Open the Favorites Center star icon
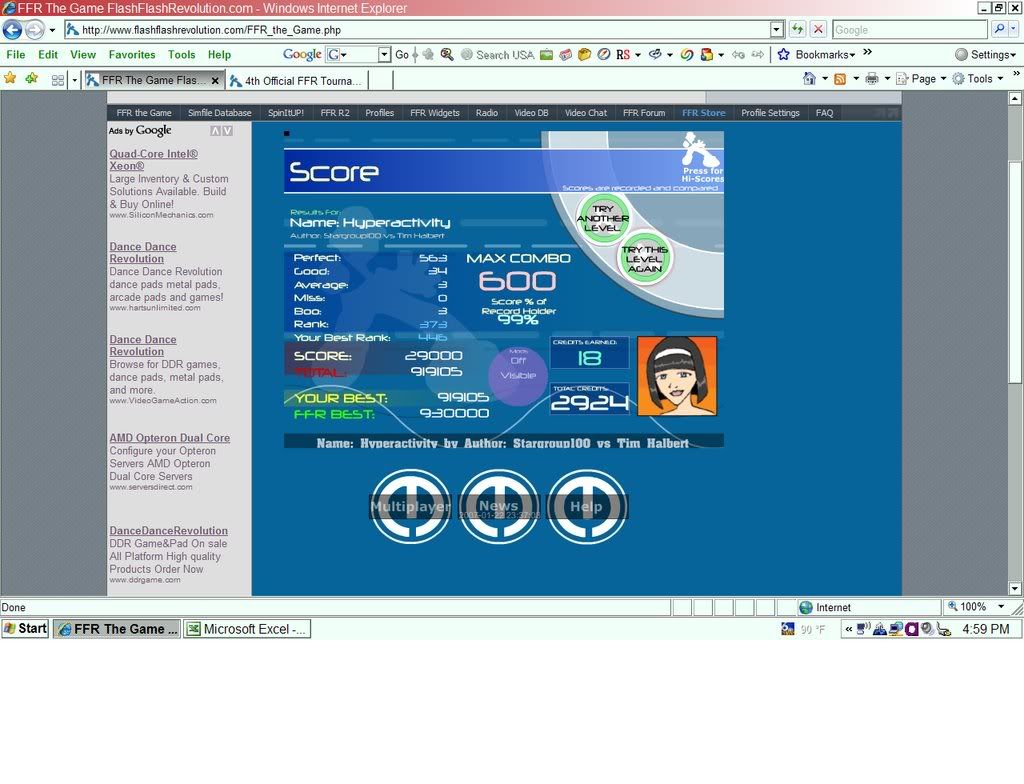 10,78
